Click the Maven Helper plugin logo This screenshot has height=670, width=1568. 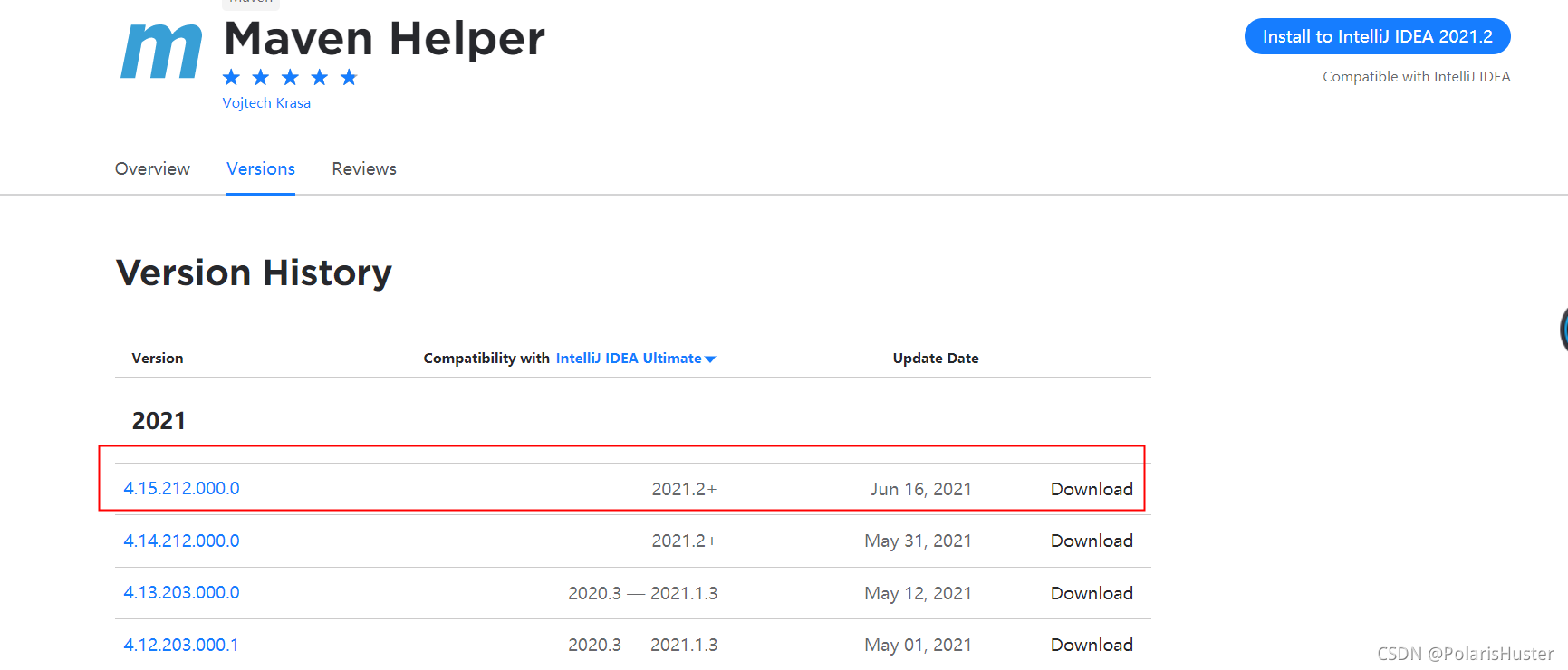click(x=161, y=52)
